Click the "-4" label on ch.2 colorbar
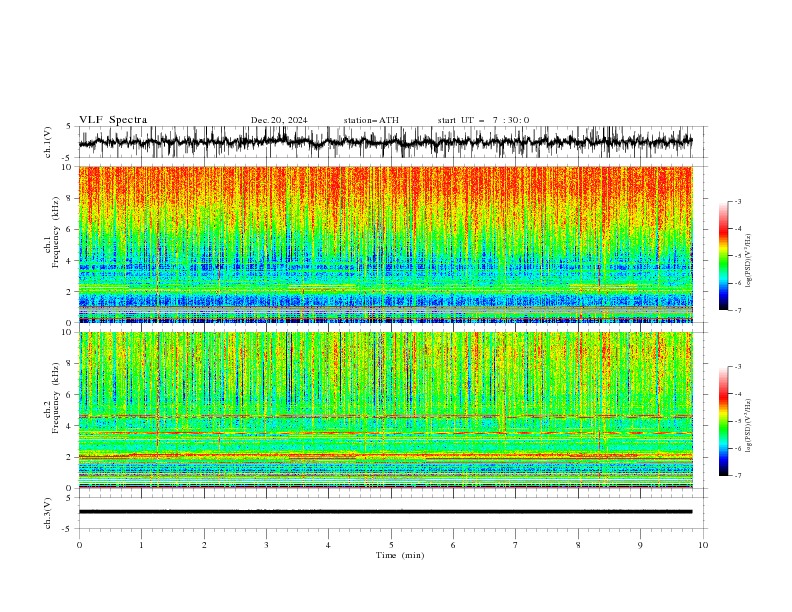 [x=737, y=394]
